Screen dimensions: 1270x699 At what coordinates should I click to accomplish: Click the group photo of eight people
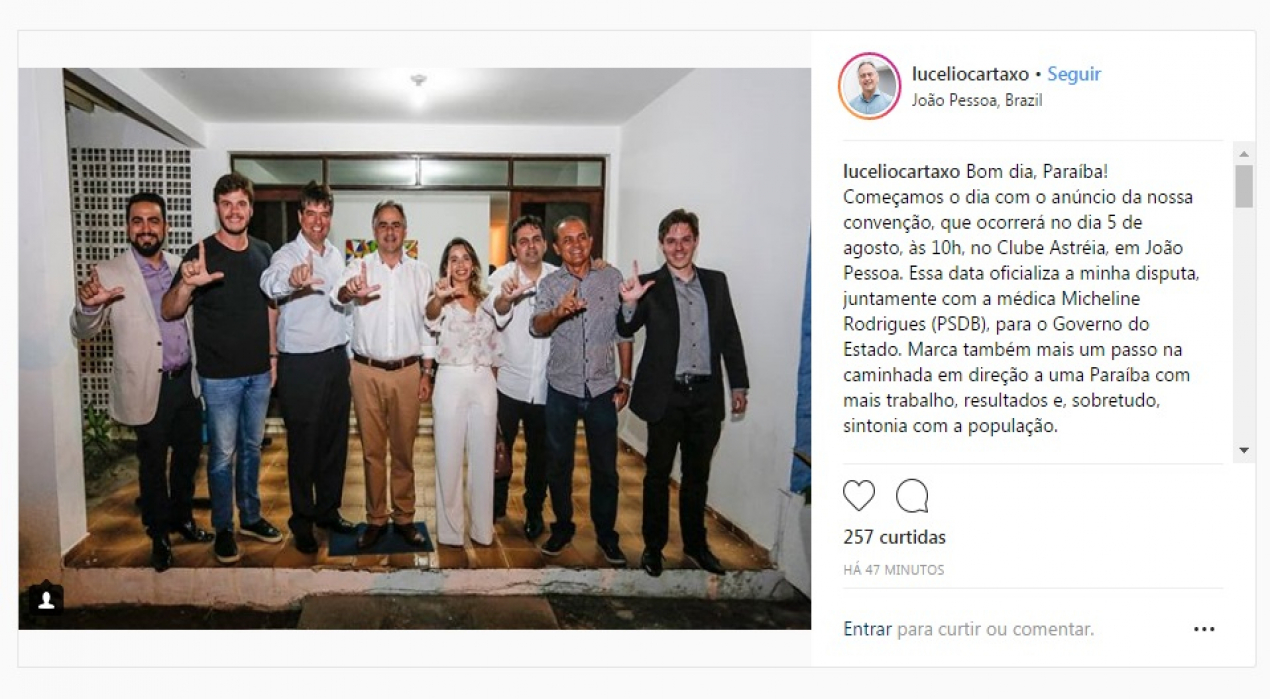(x=414, y=348)
